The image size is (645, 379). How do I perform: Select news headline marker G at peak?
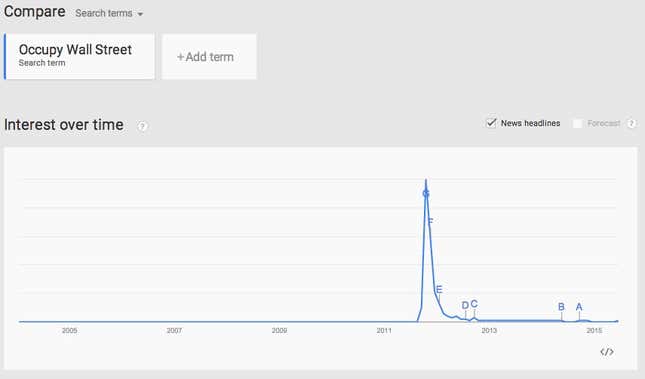[426, 193]
